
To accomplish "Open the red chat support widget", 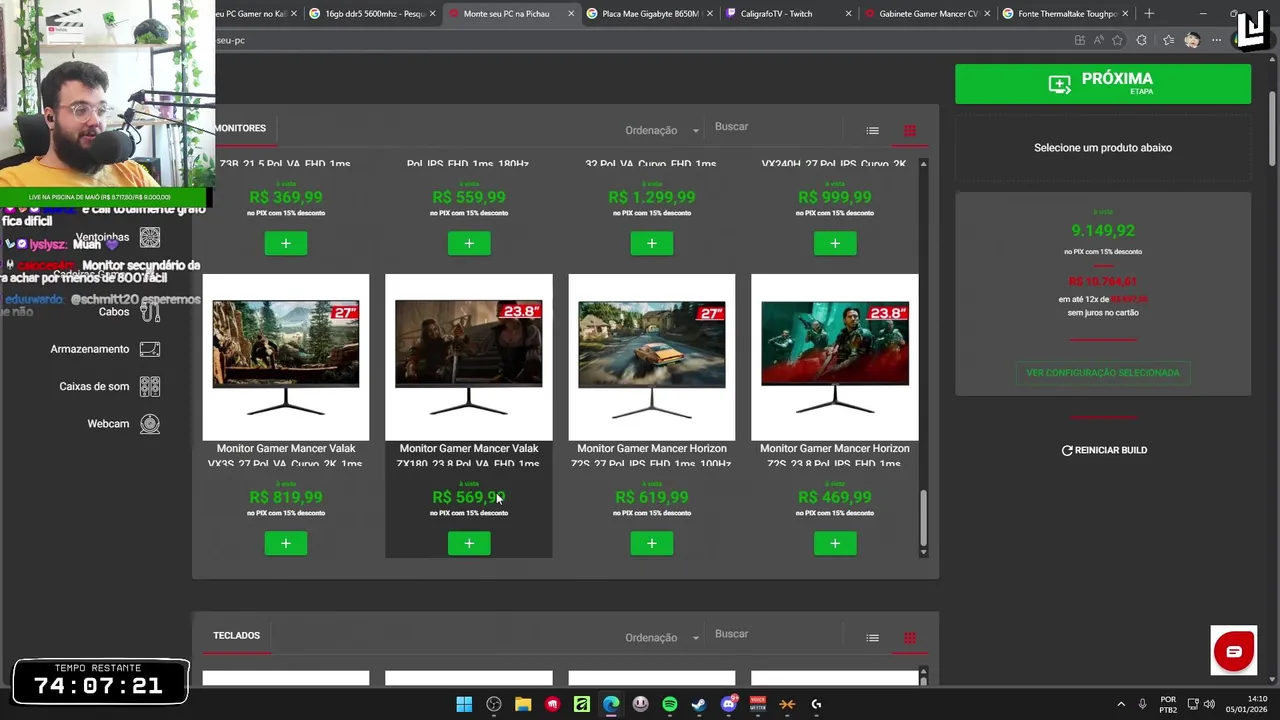I will (1234, 651).
